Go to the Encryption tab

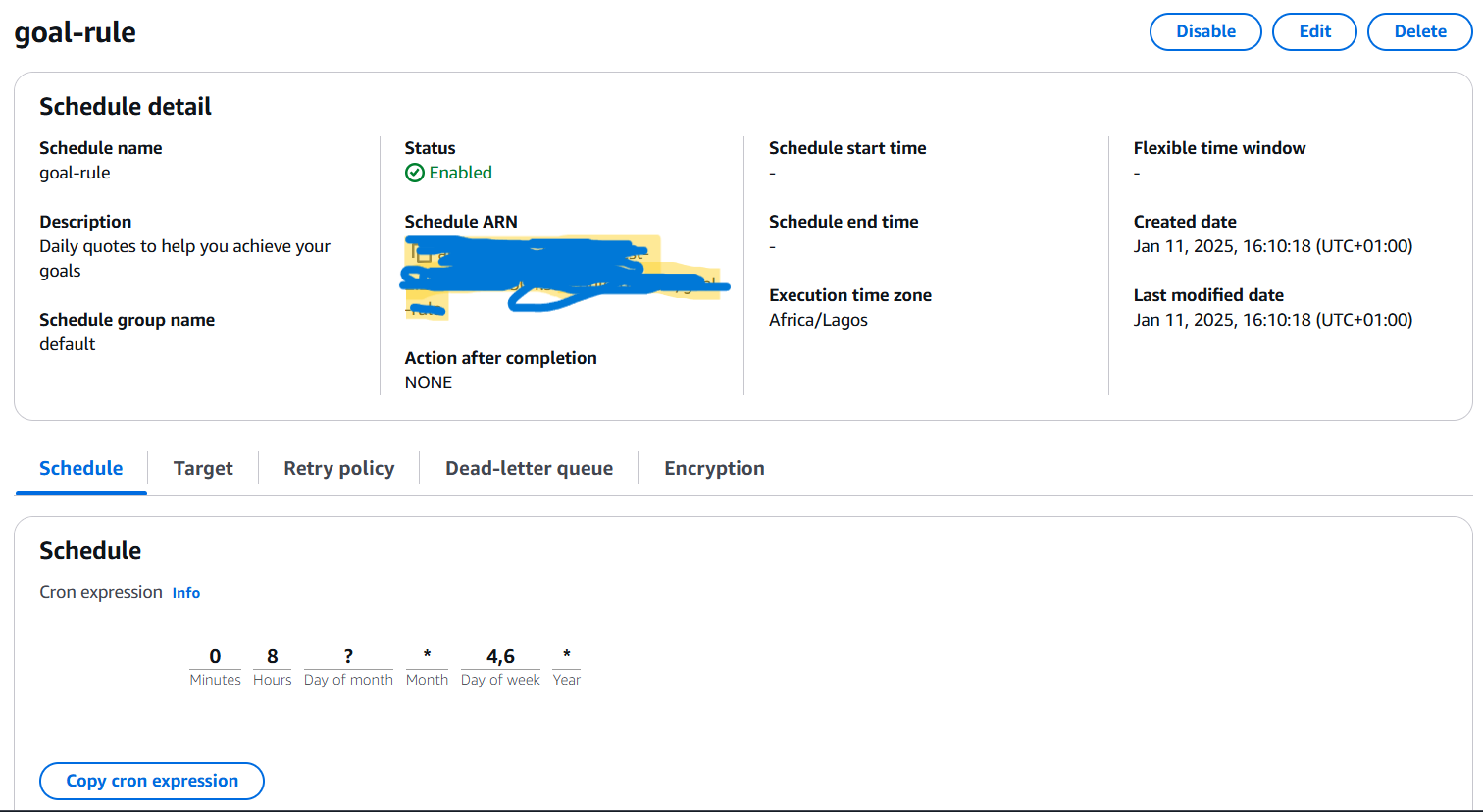coord(714,468)
